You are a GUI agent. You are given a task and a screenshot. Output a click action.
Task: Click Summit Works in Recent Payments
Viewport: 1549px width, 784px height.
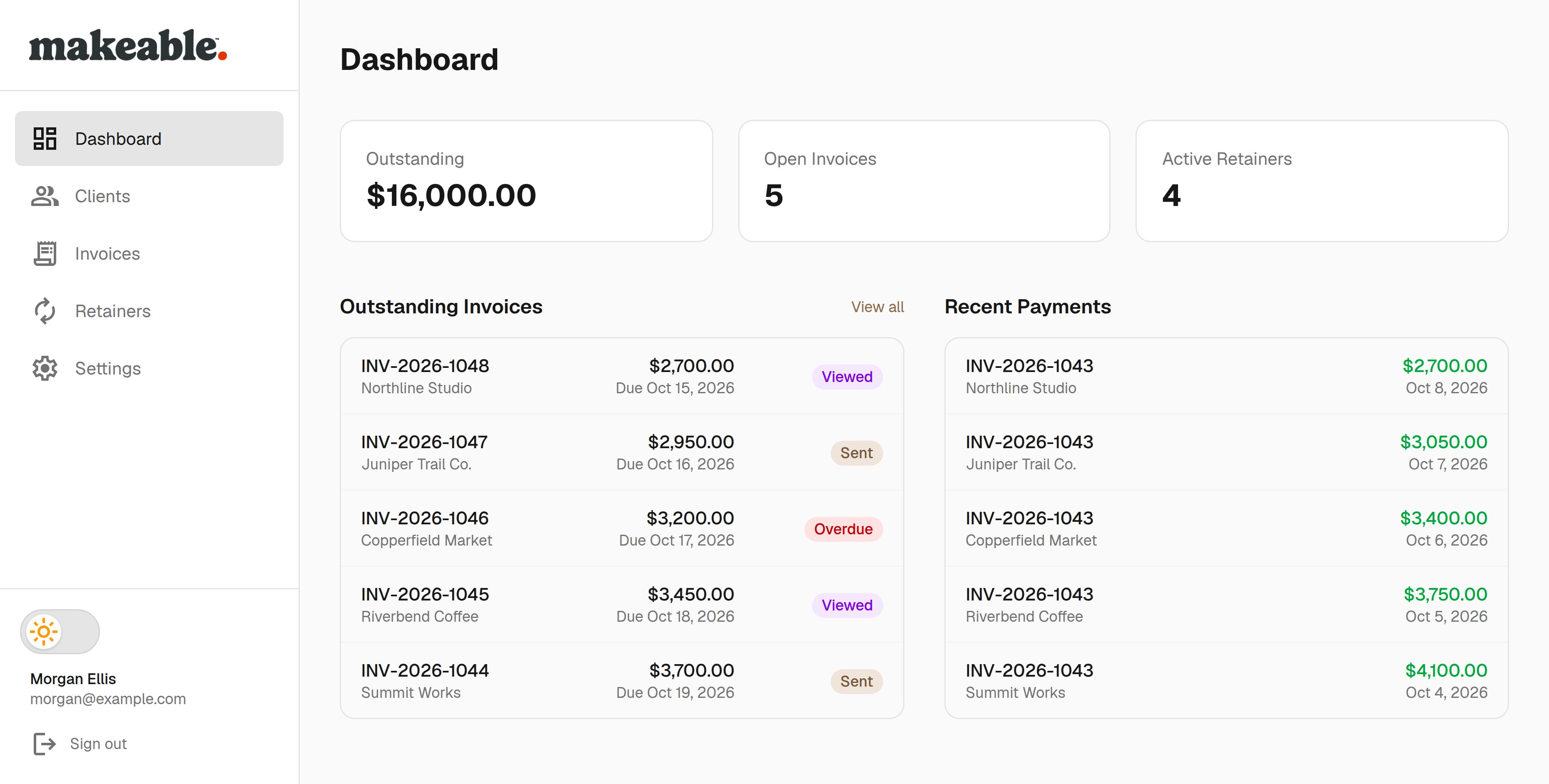(x=1015, y=693)
